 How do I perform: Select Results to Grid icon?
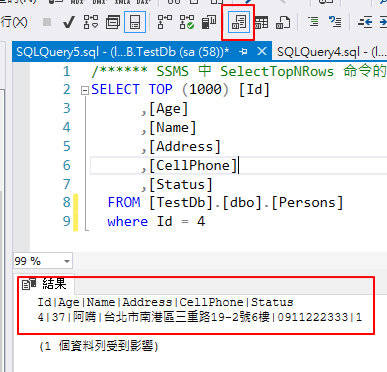pos(261,23)
